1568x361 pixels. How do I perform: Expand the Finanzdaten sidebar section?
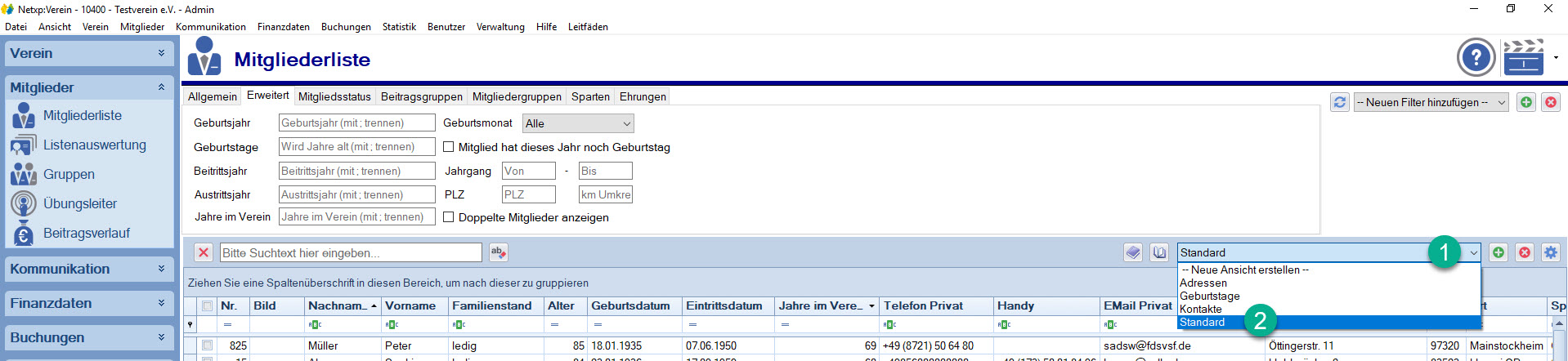pos(88,303)
